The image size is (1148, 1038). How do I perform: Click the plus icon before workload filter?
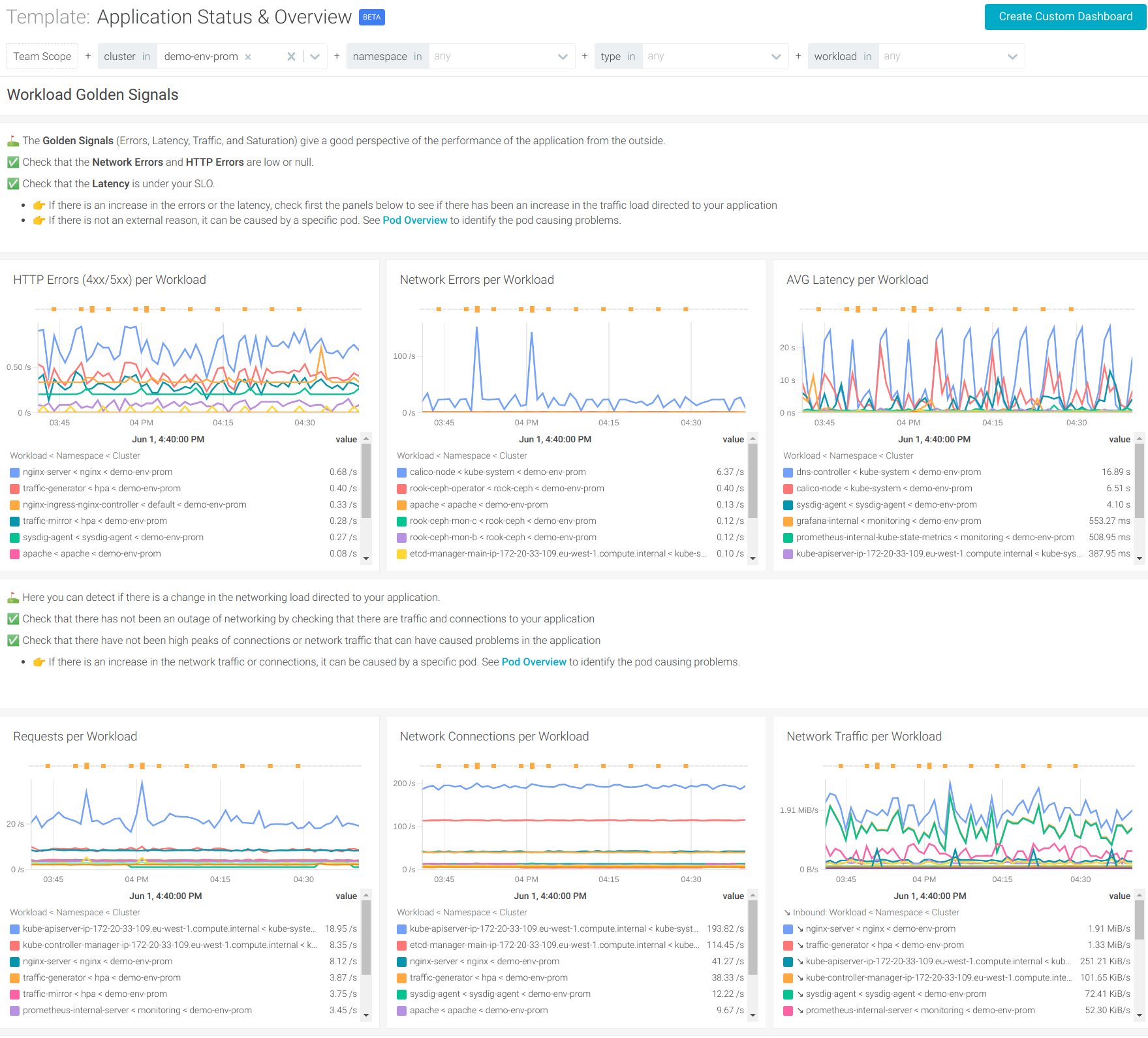(798, 56)
